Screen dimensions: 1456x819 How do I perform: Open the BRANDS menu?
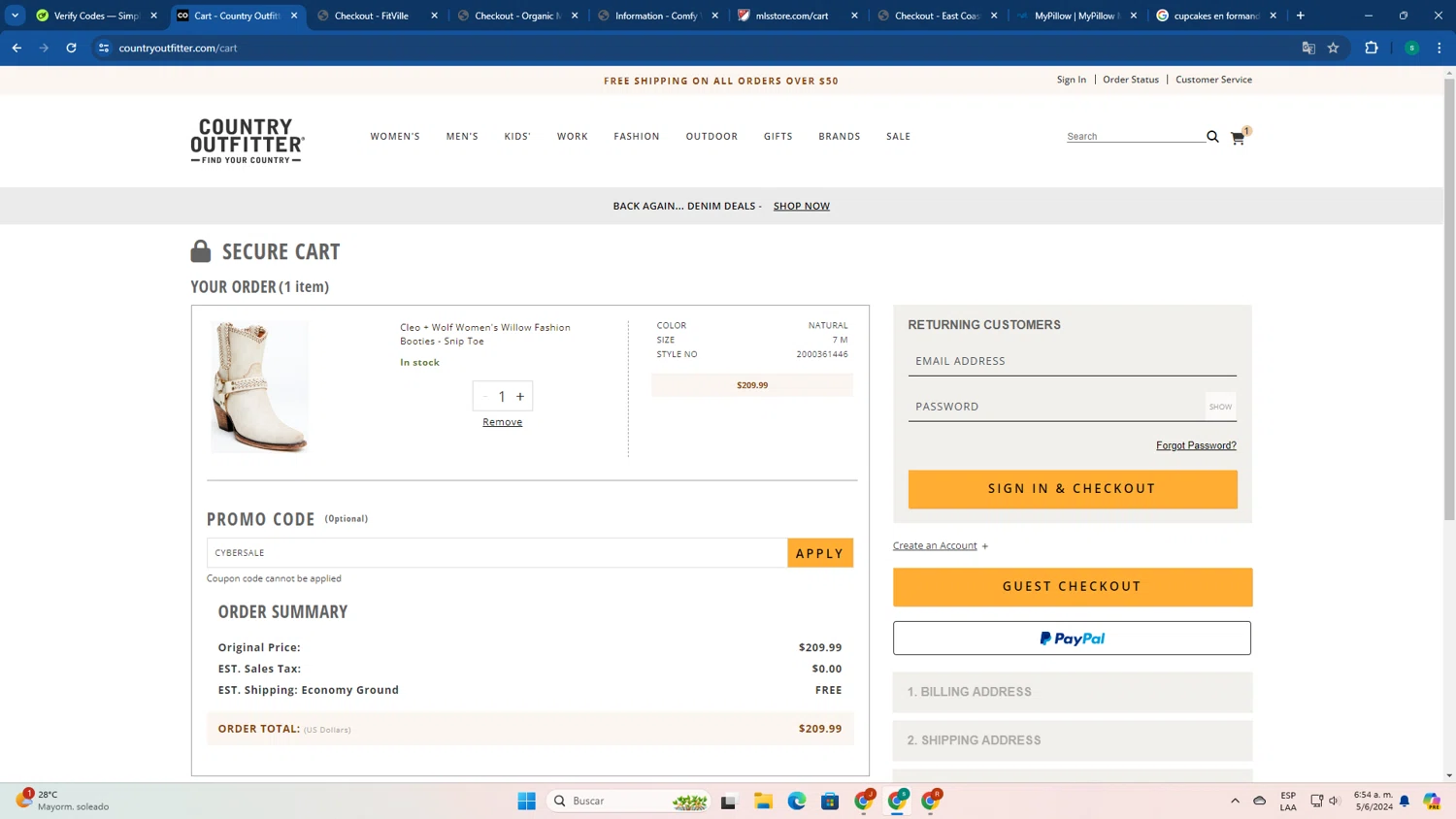(x=840, y=137)
